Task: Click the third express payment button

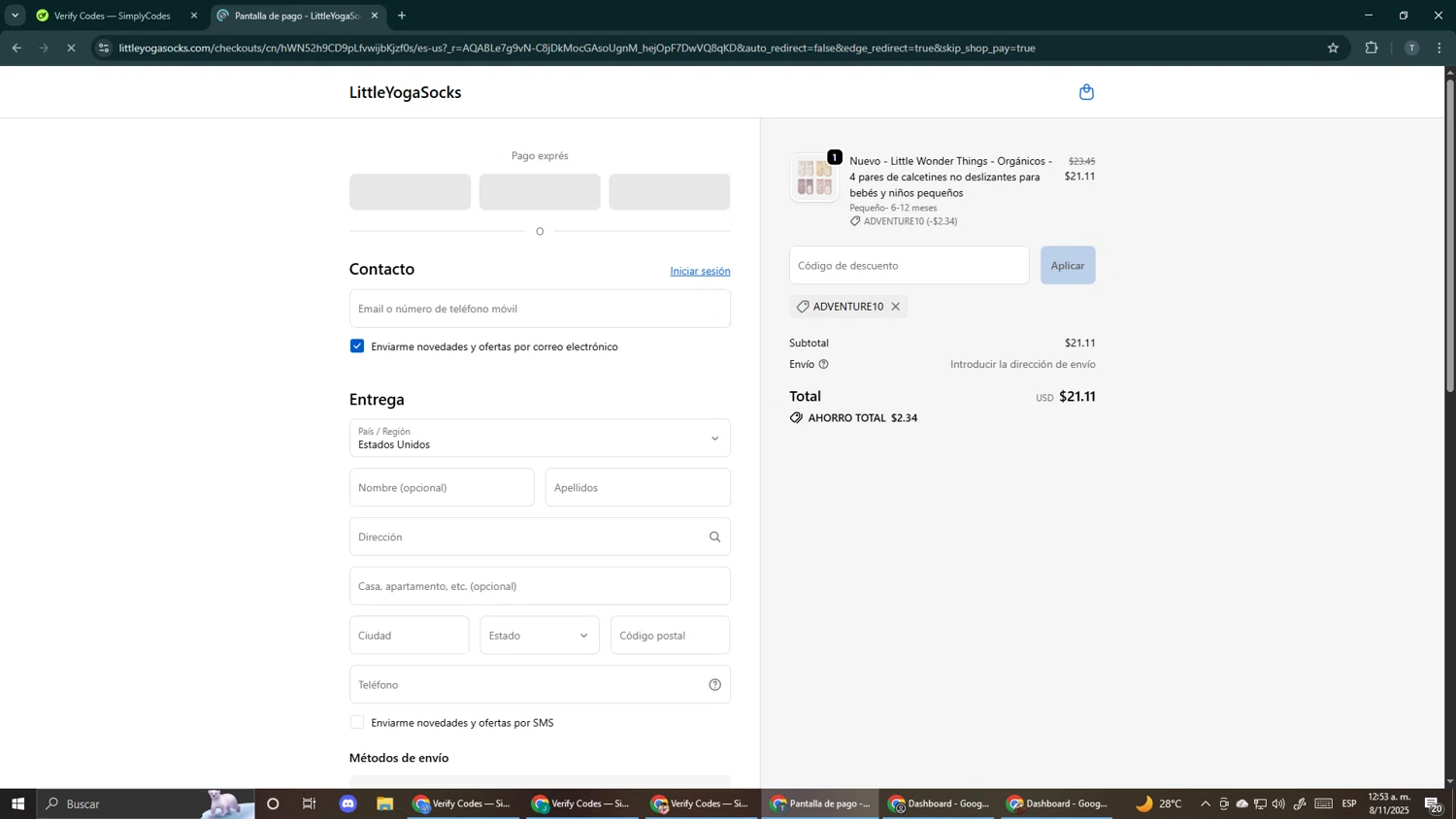Action: 670,192
